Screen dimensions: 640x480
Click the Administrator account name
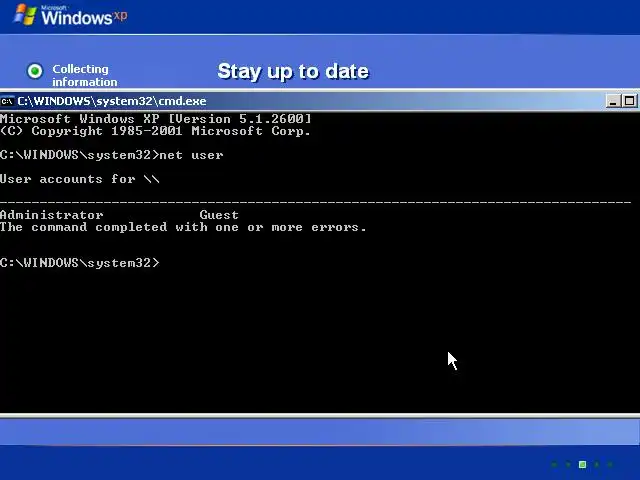[x=52, y=215]
